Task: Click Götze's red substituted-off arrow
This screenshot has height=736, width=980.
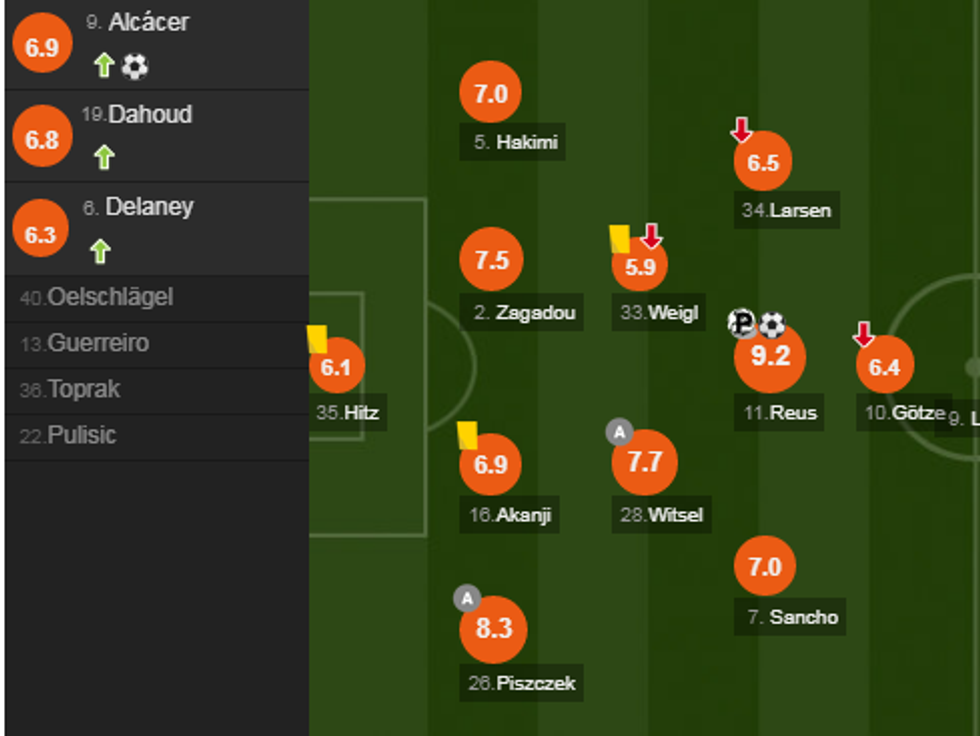Action: click(x=864, y=335)
